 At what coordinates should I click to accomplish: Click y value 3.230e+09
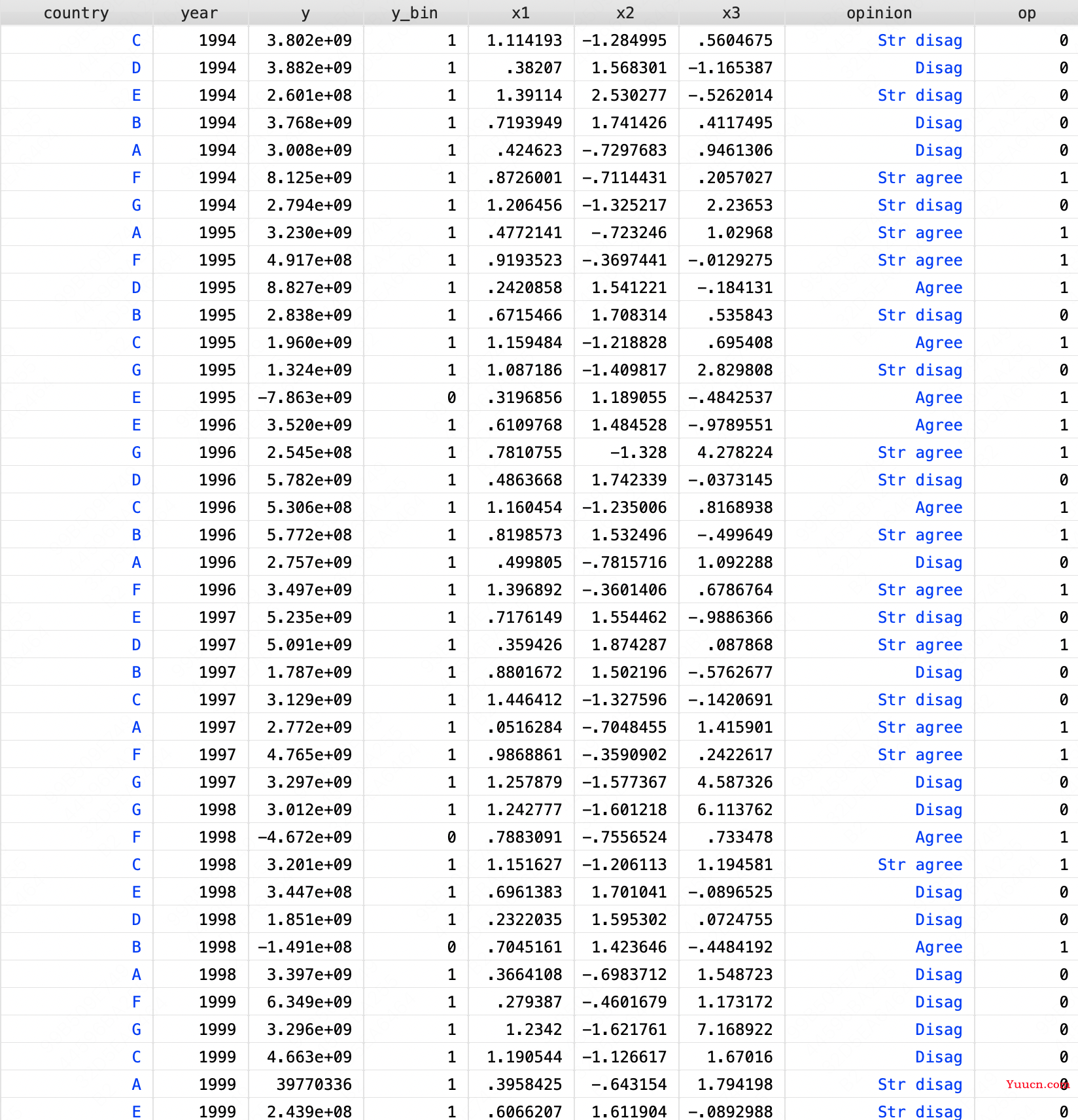coord(309,233)
